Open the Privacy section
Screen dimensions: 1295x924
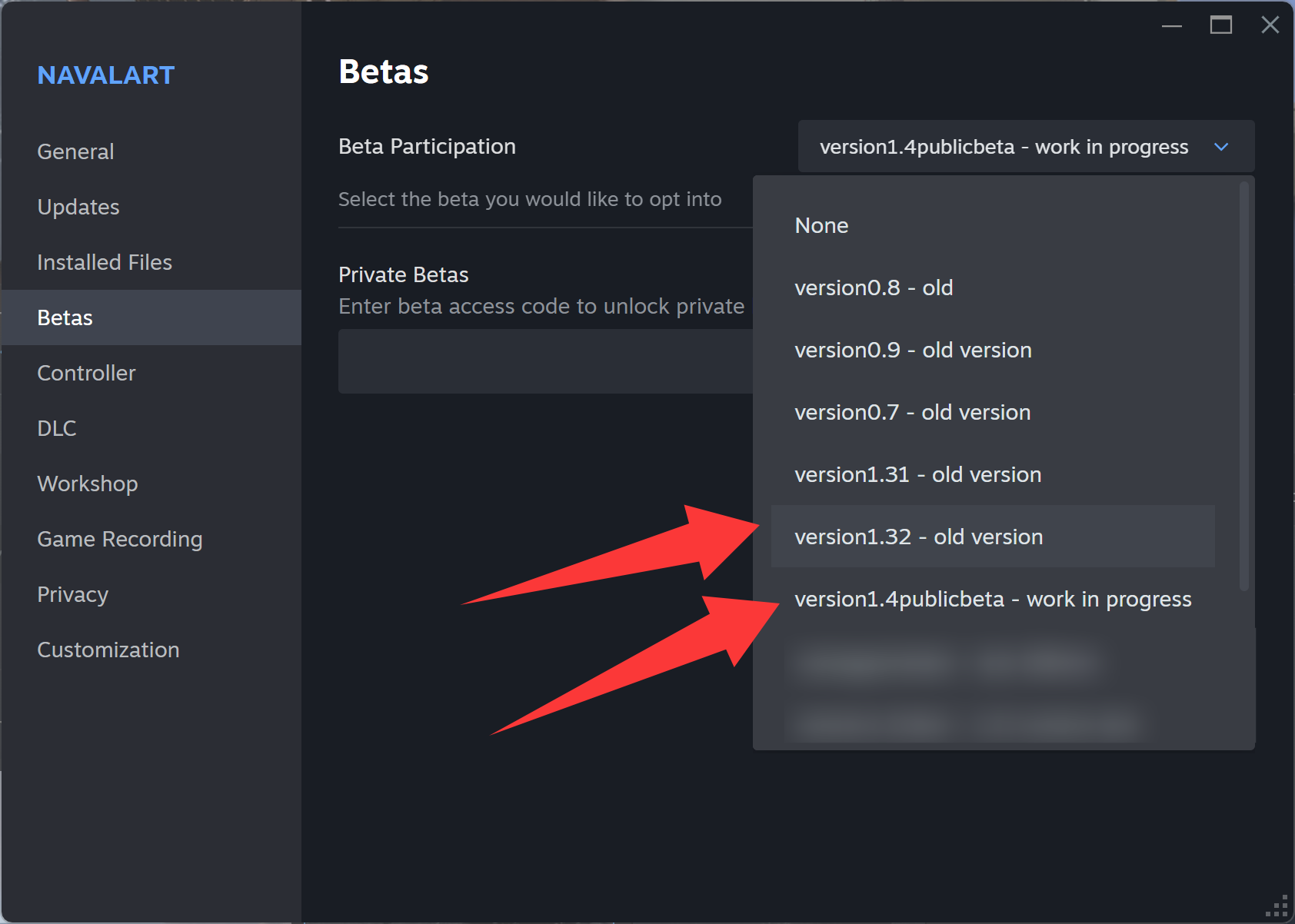tap(72, 594)
